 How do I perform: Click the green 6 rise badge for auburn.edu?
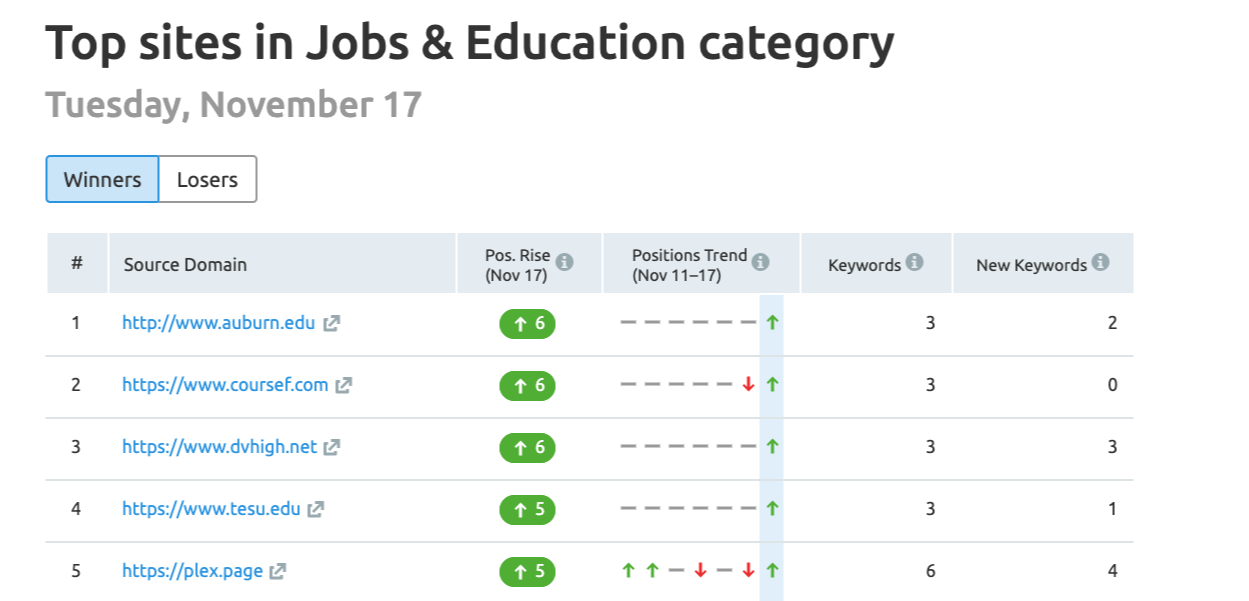point(527,324)
